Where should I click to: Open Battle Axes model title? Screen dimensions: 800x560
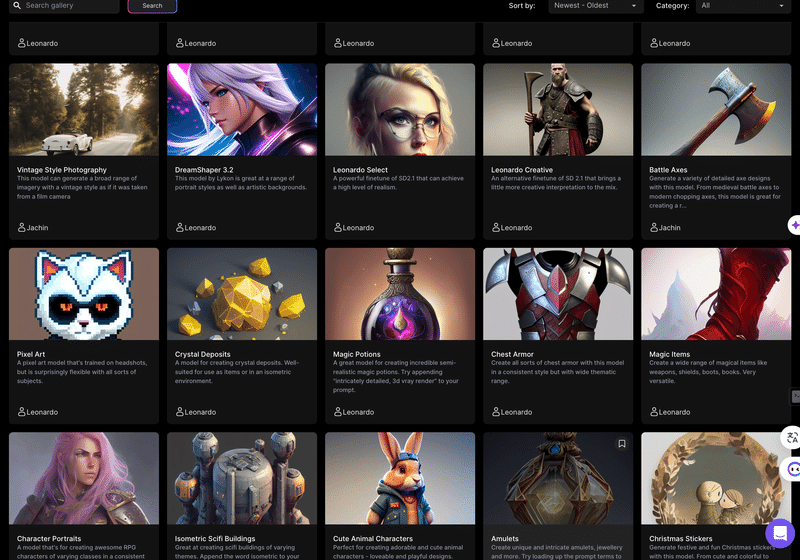668,170
